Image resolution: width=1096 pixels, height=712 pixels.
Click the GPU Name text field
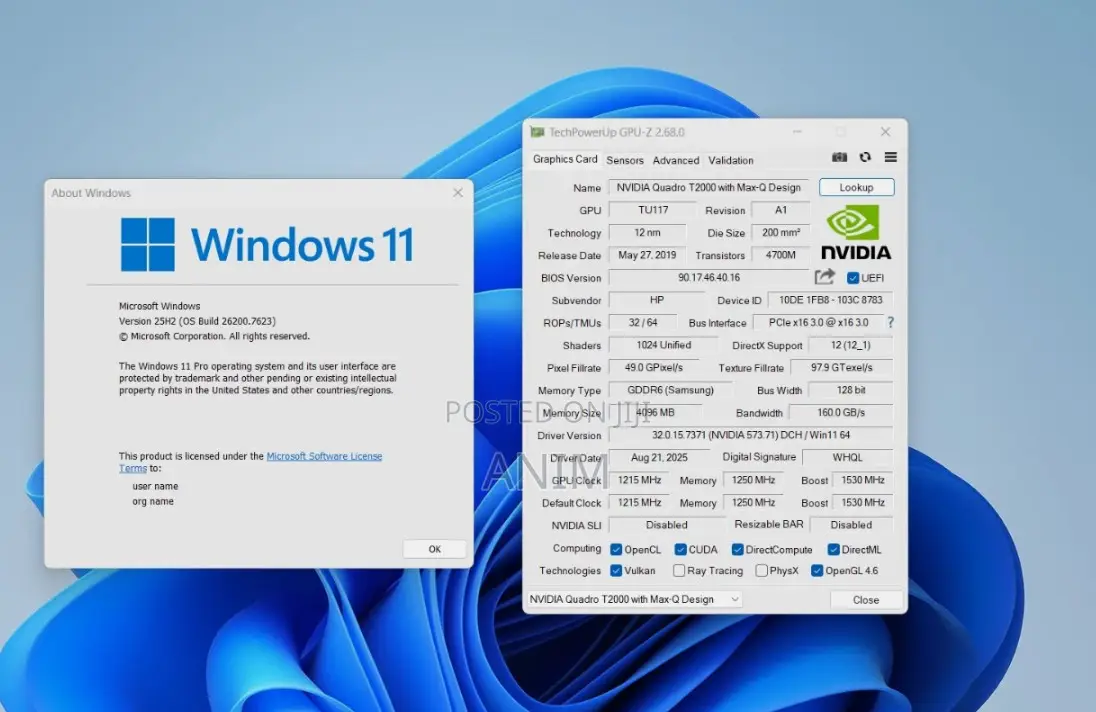click(708, 187)
